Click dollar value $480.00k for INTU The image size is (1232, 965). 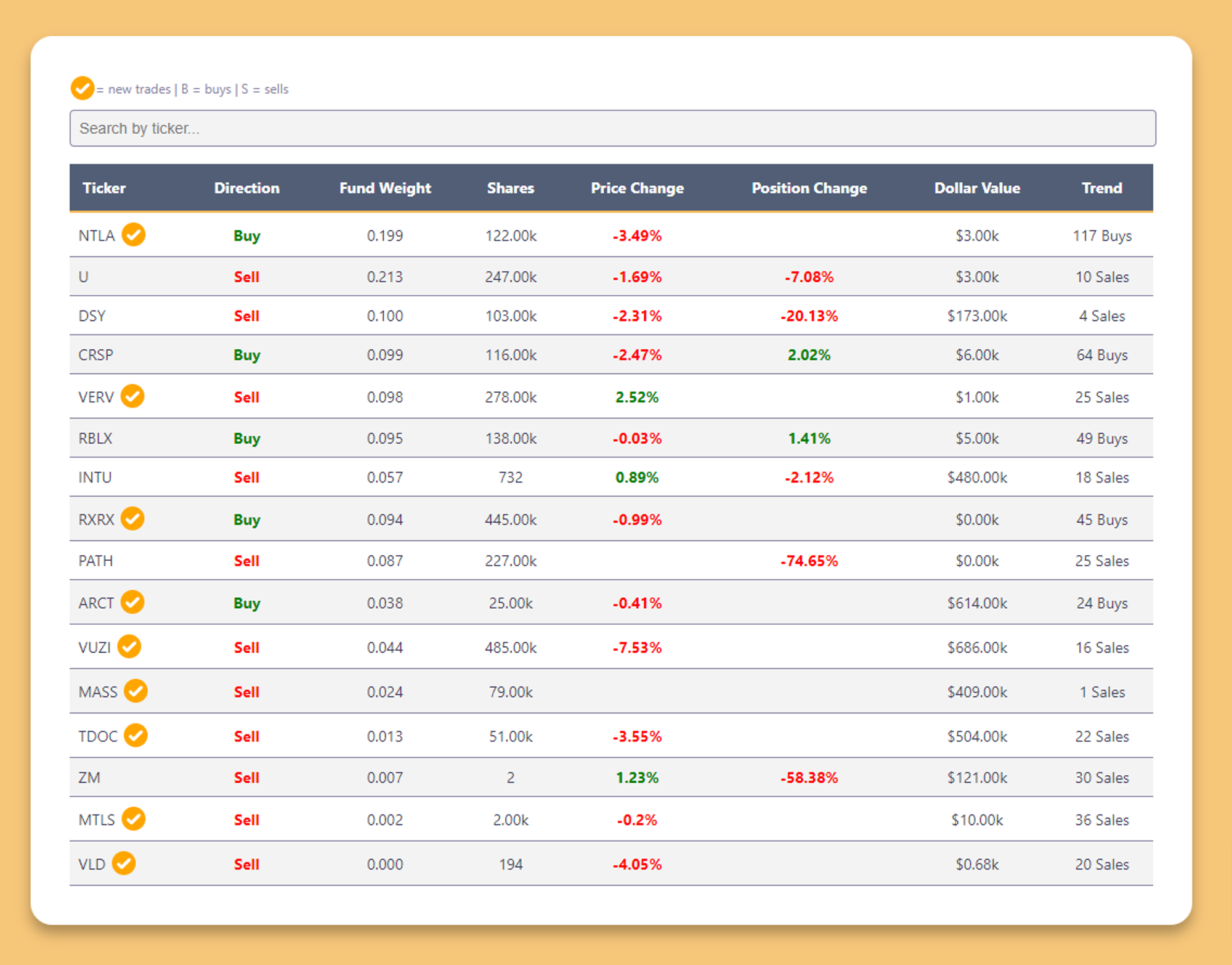[x=977, y=478]
